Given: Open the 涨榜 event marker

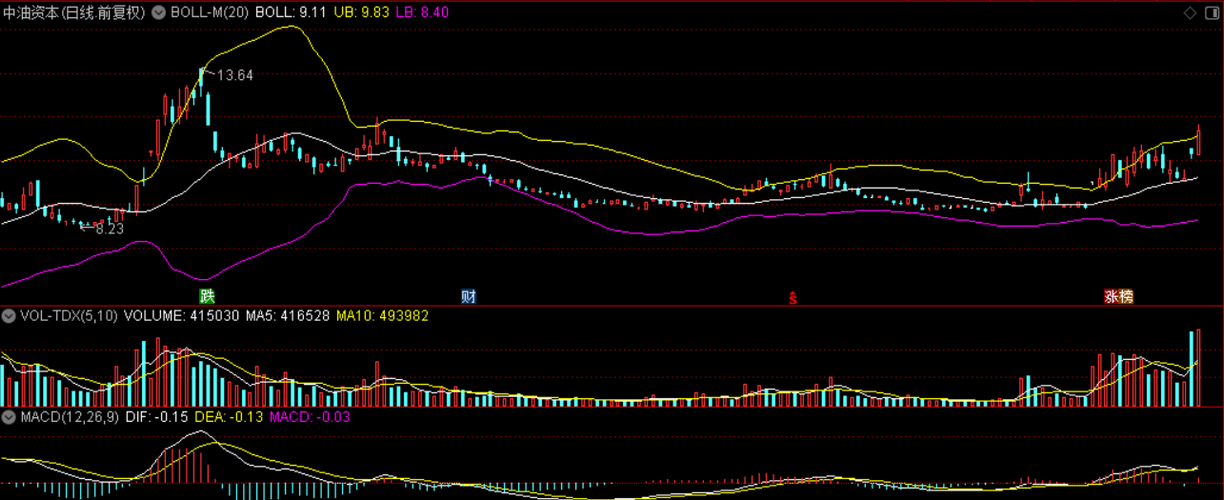Looking at the screenshot, I should click(x=1119, y=296).
